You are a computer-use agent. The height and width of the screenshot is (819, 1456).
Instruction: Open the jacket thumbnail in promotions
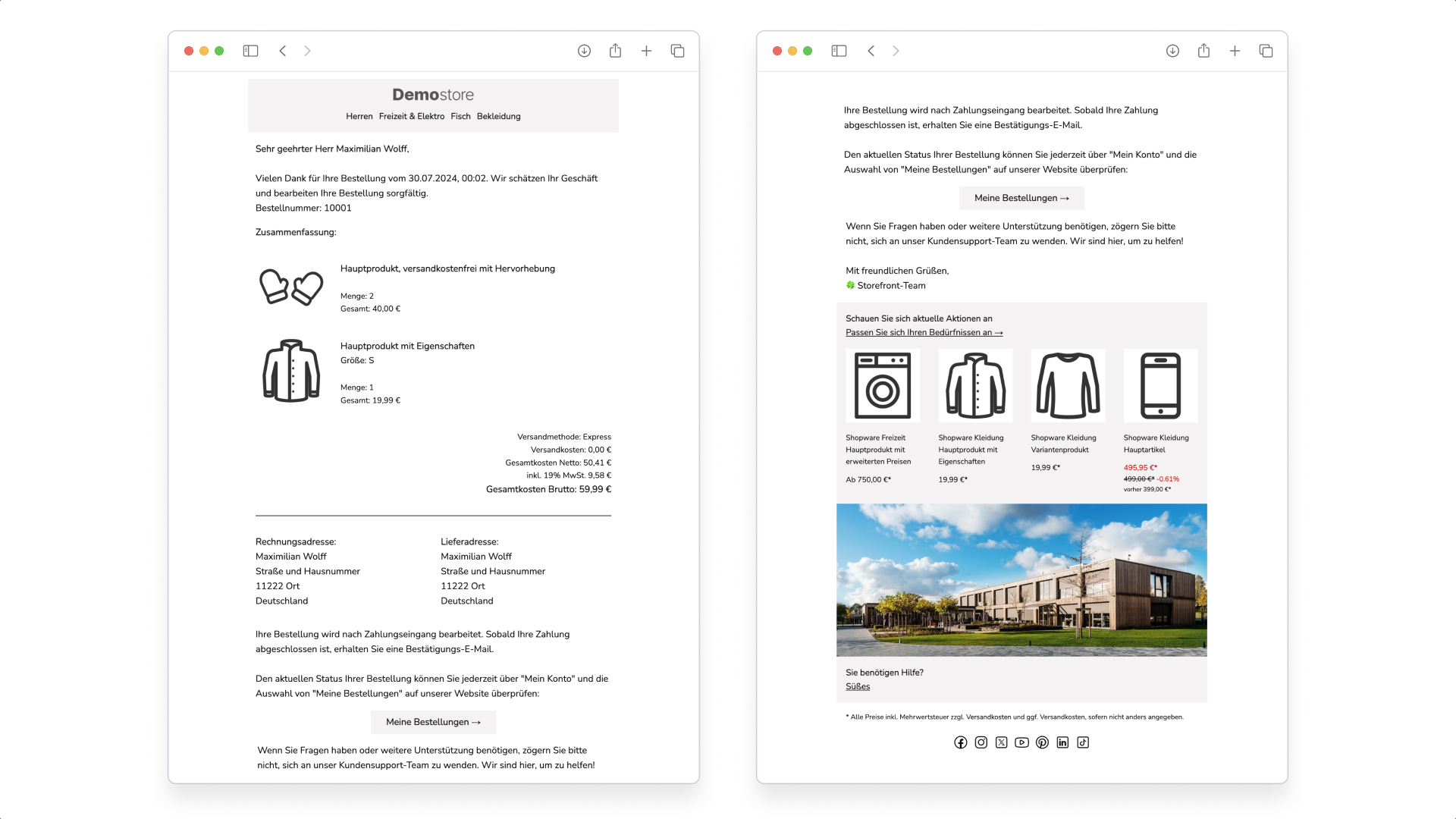[975, 385]
